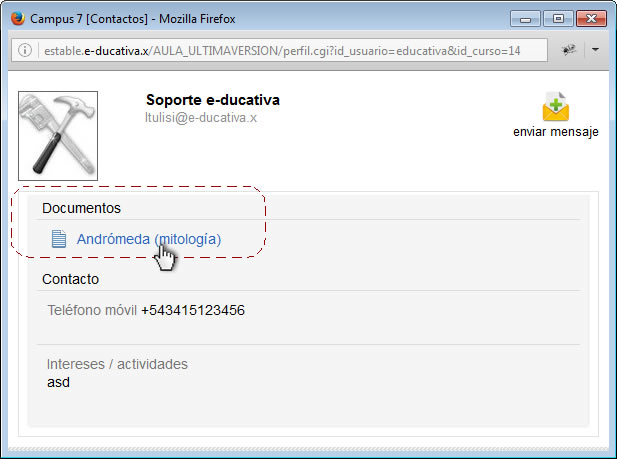The width and height of the screenshot is (617, 459).
Task: Click the enviar mensaje label
Action: tap(556, 132)
